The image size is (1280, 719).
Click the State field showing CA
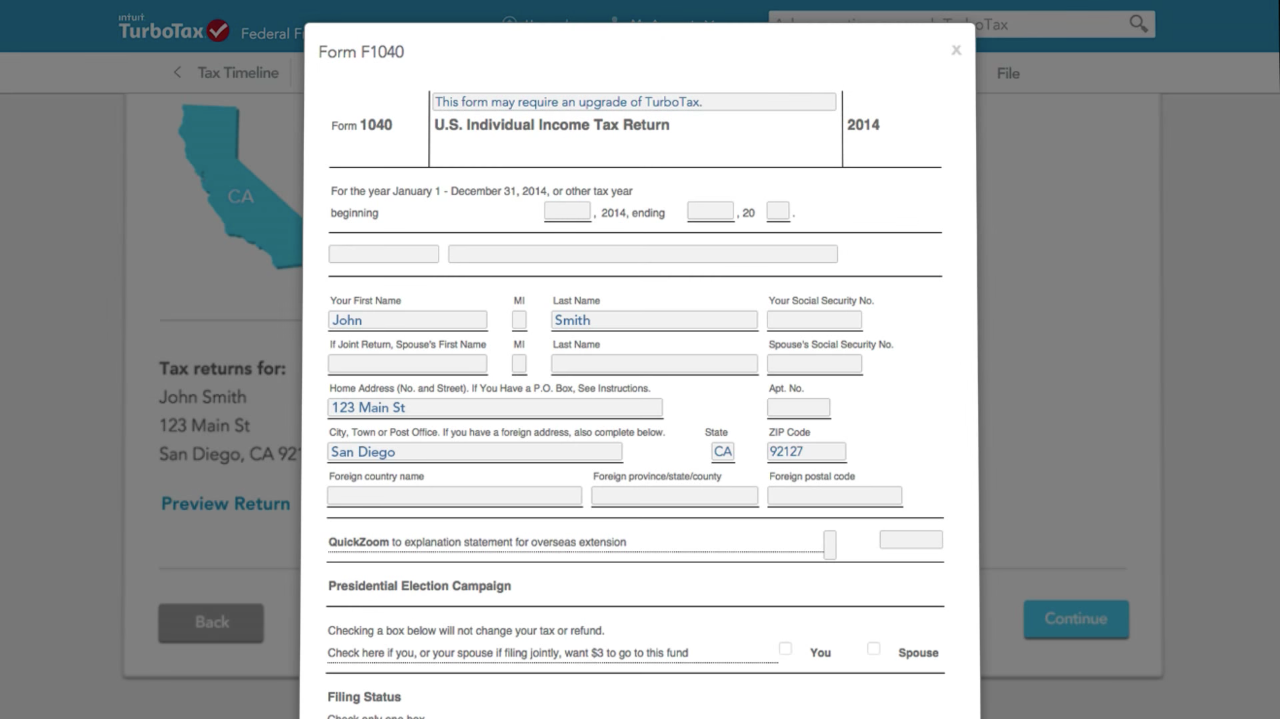[722, 451]
